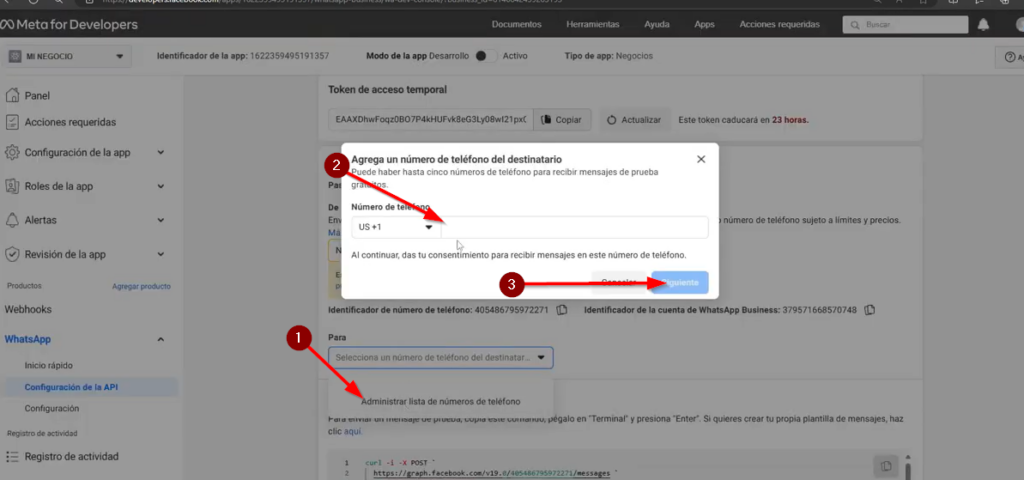Open Configuración under WhatsApp
The height and width of the screenshot is (480, 1024).
pyautogui.click(x=52, y=409)
